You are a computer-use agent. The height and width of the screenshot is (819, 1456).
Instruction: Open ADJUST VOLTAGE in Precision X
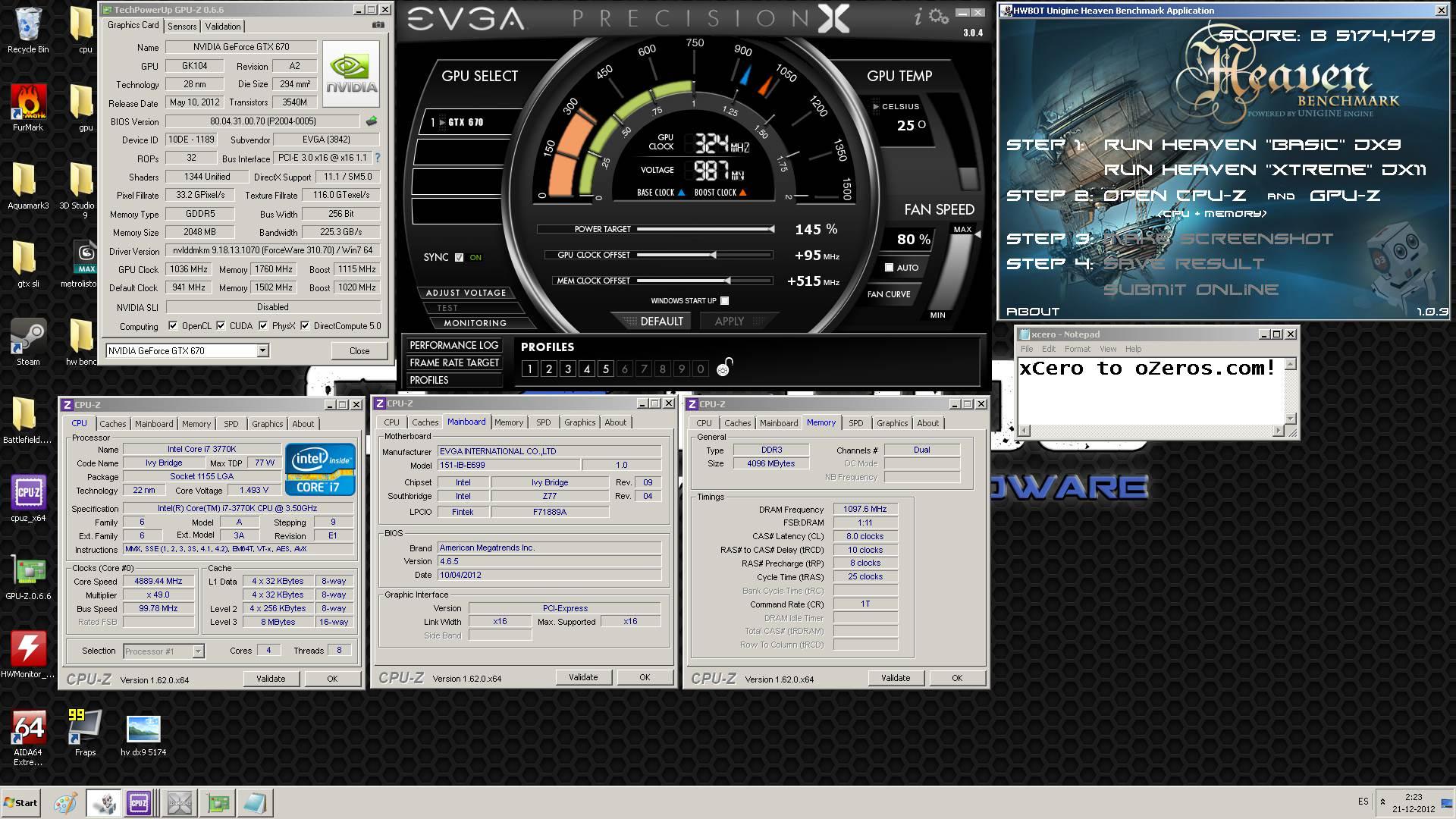pyautogui.click(x=466, y=293)
